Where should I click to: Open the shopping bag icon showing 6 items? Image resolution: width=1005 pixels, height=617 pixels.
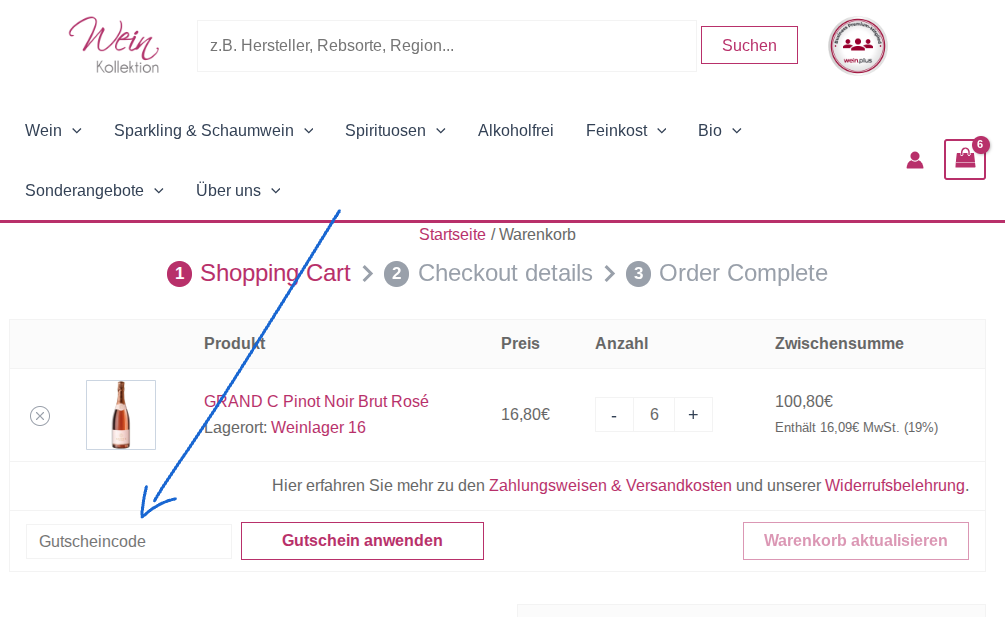click(963, 159)
